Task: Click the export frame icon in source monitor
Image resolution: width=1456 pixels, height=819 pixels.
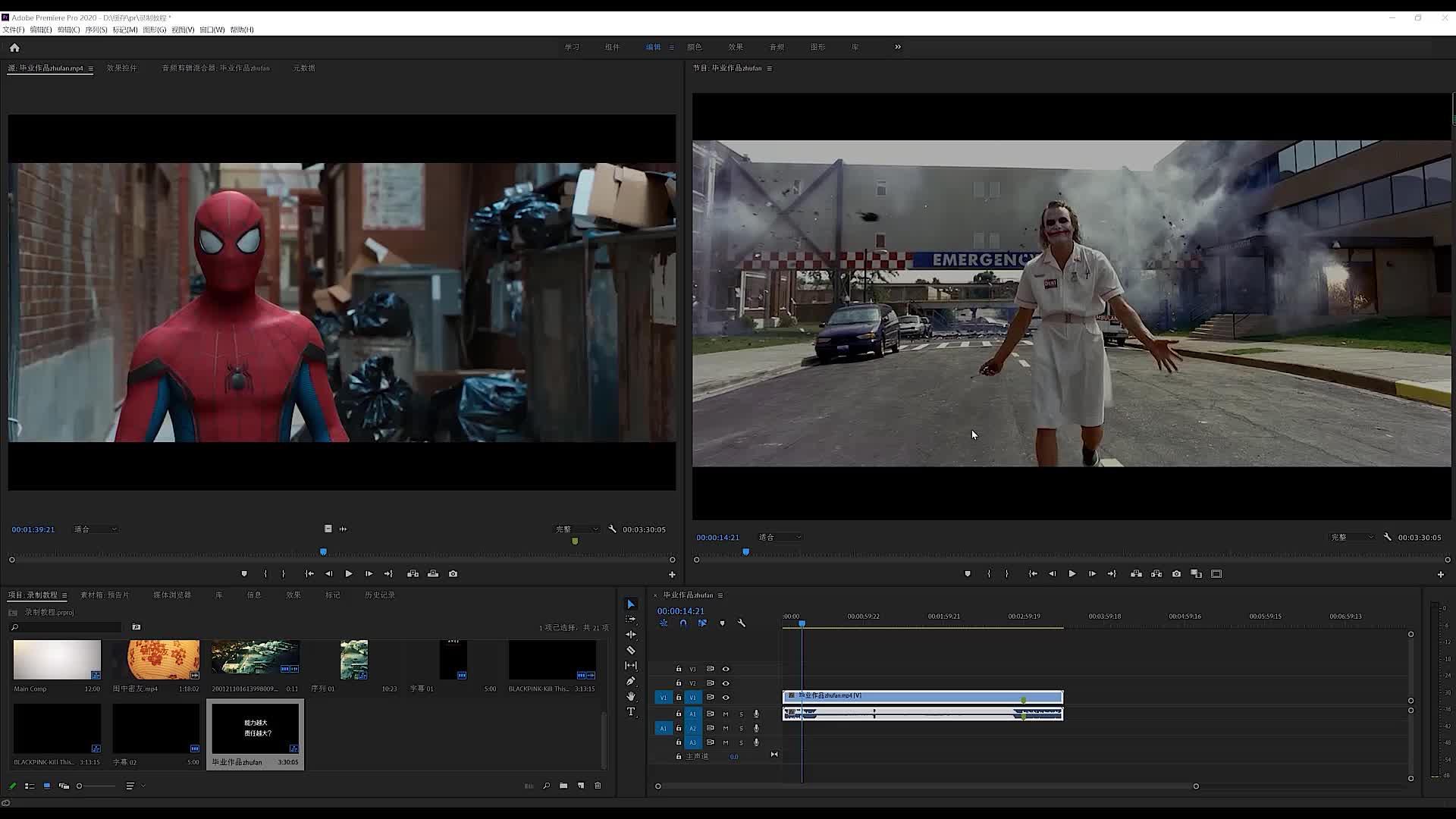Action: point(453,573)
